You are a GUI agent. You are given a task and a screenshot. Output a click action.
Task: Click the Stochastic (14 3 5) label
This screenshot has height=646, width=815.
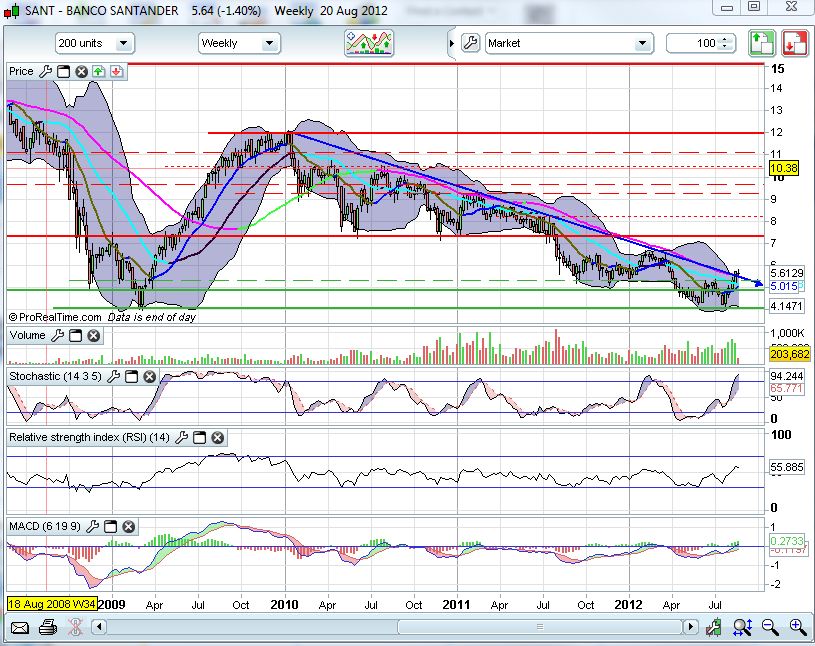(x=56, y=376)
